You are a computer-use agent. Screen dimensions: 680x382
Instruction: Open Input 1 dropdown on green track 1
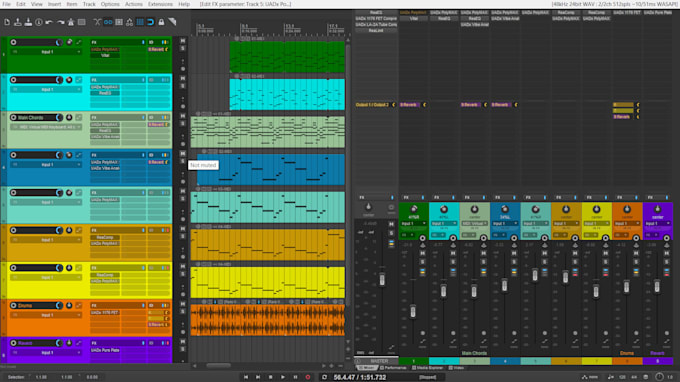pos(47,52)
